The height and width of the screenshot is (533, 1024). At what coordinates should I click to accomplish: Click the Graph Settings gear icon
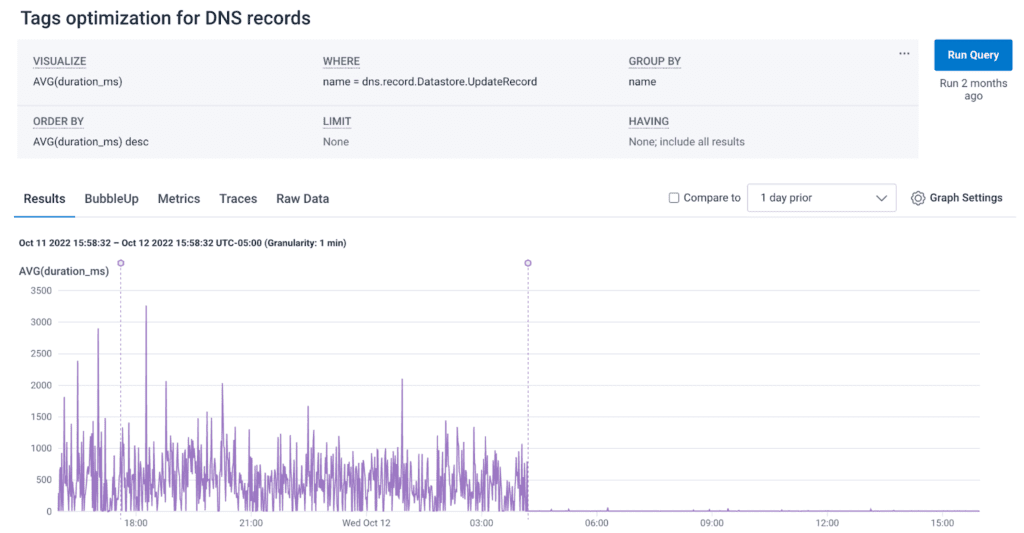[917, 198]
